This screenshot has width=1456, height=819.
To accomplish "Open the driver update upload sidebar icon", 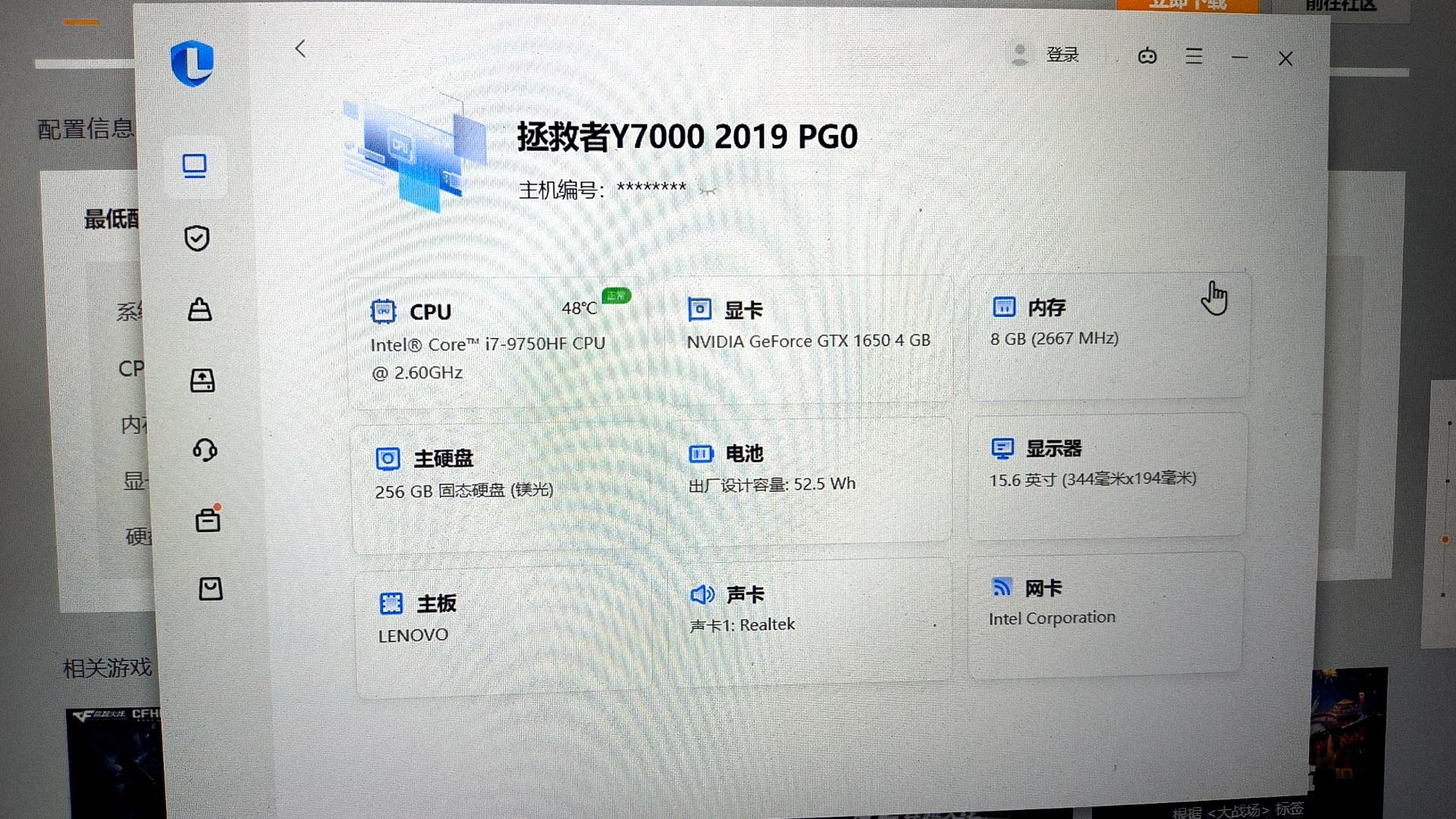I will 202,380.
